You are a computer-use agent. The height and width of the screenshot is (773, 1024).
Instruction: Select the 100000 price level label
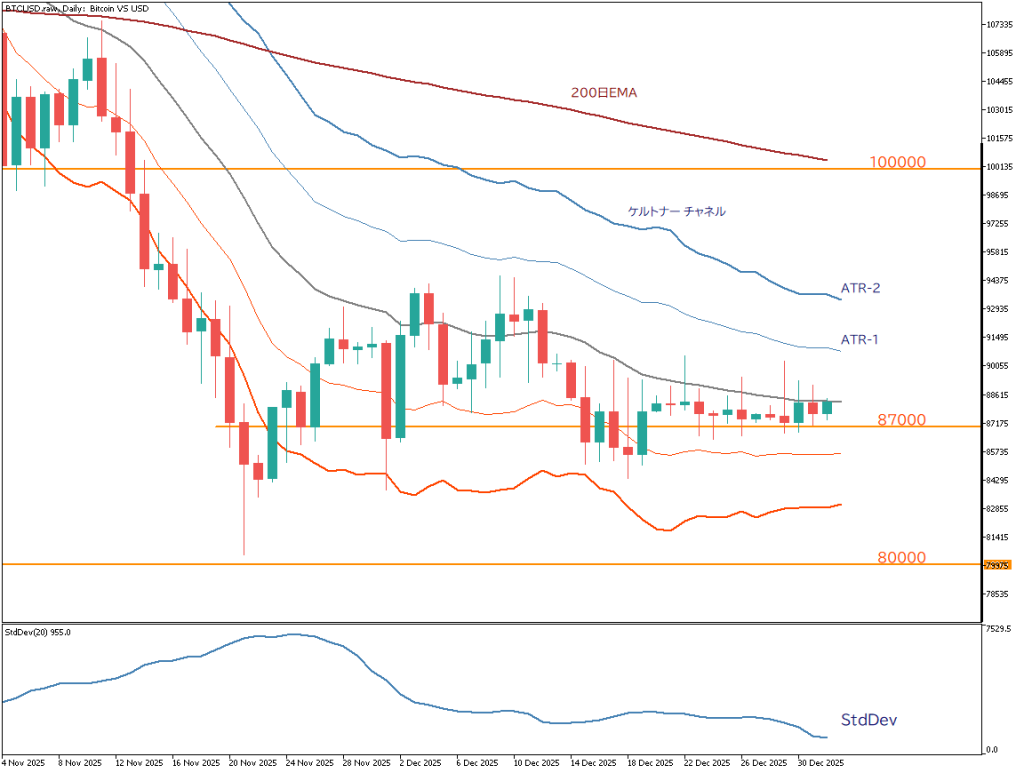[897, 162]
